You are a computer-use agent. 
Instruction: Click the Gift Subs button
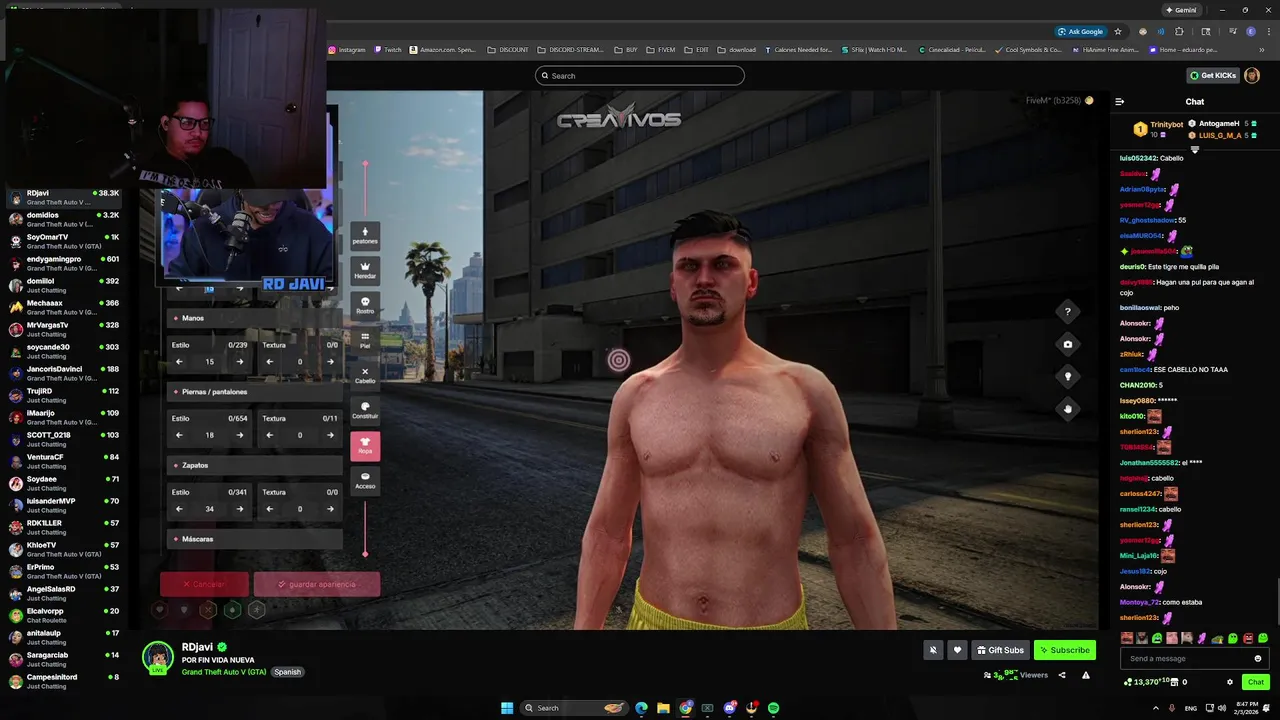coord(1000,650)
